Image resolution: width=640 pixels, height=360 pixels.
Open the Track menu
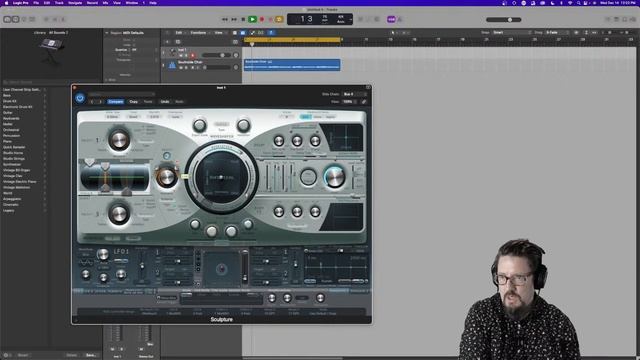59,3
